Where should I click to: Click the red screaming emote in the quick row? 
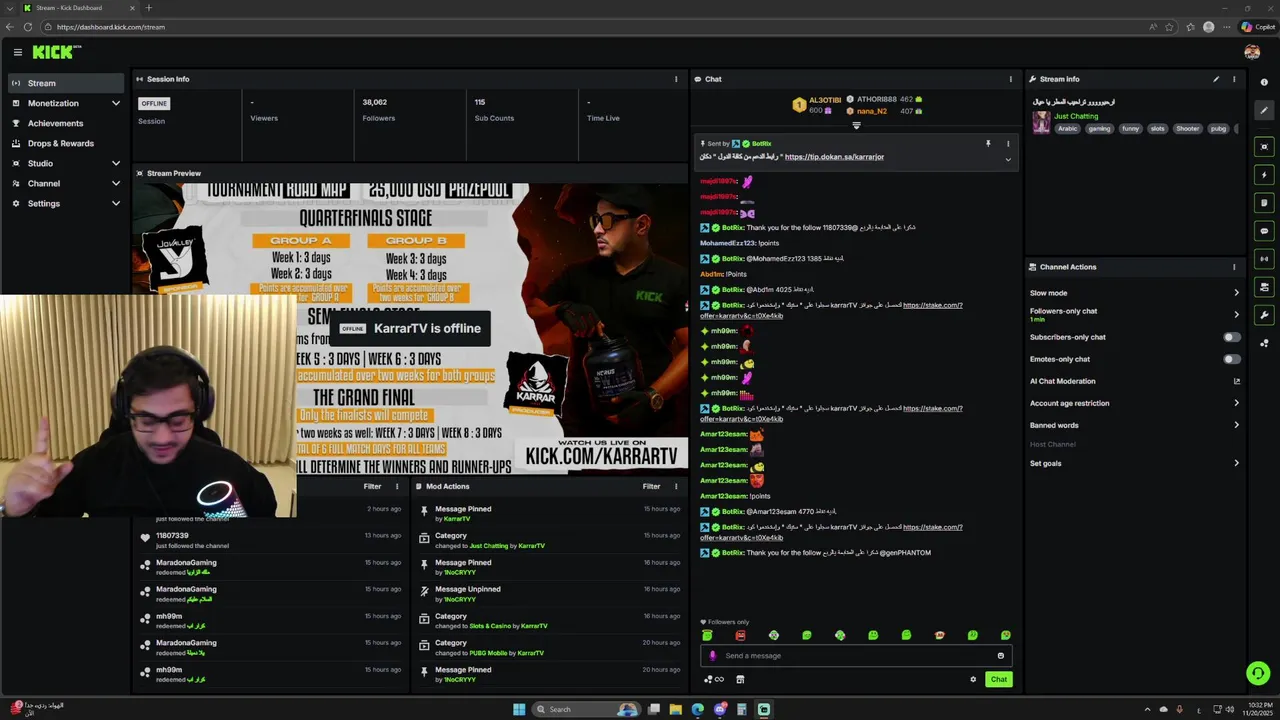(740, 635)
